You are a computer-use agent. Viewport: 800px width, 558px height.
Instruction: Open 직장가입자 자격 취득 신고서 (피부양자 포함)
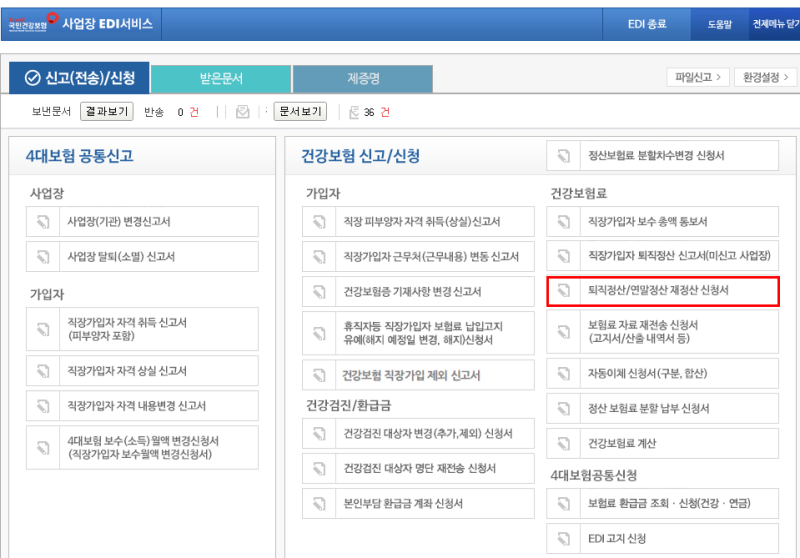coord(142,329)
